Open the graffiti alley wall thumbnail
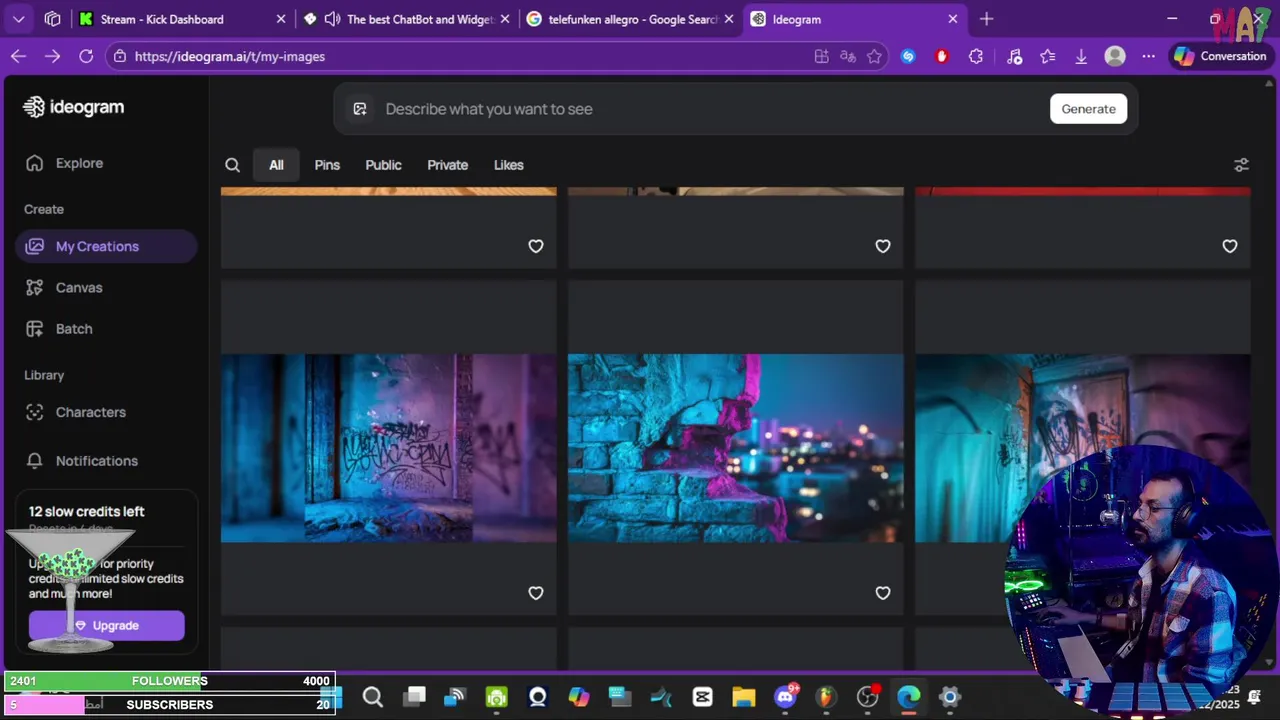This screenshot has width=1280, height=720. (x=388, y=448)
